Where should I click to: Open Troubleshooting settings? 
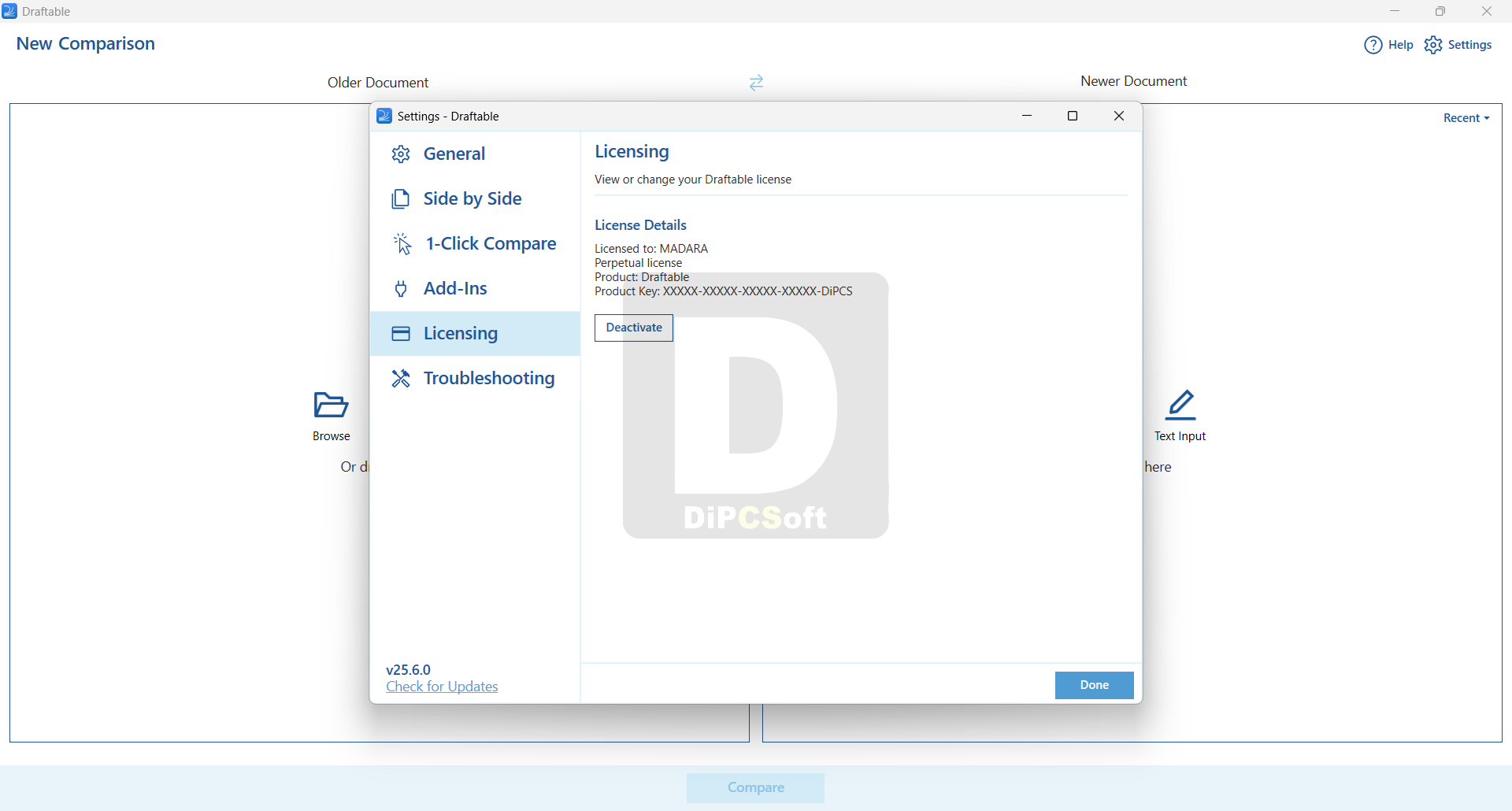tap(475, 378)
